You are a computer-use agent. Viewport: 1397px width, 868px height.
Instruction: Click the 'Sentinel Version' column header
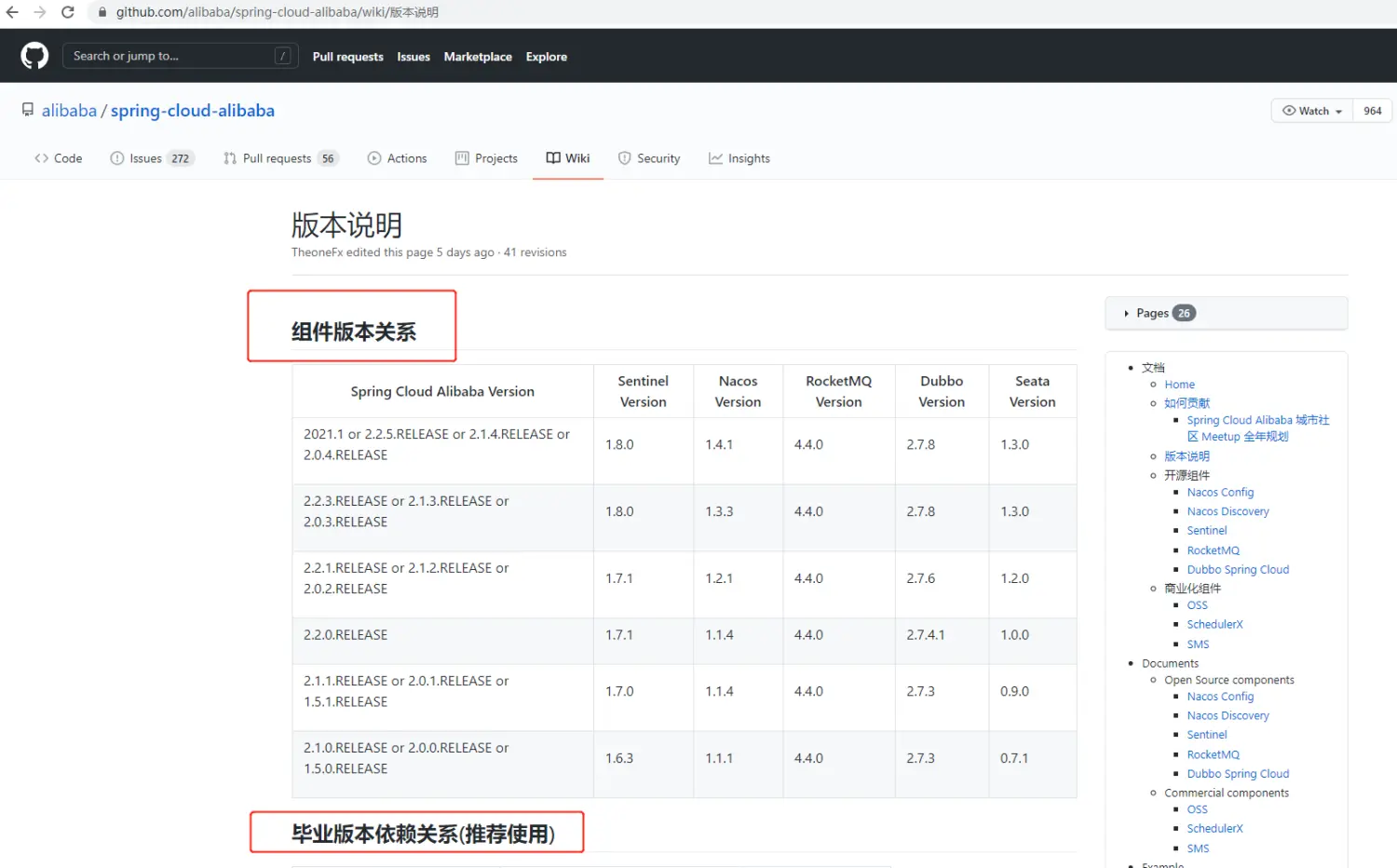643,391
